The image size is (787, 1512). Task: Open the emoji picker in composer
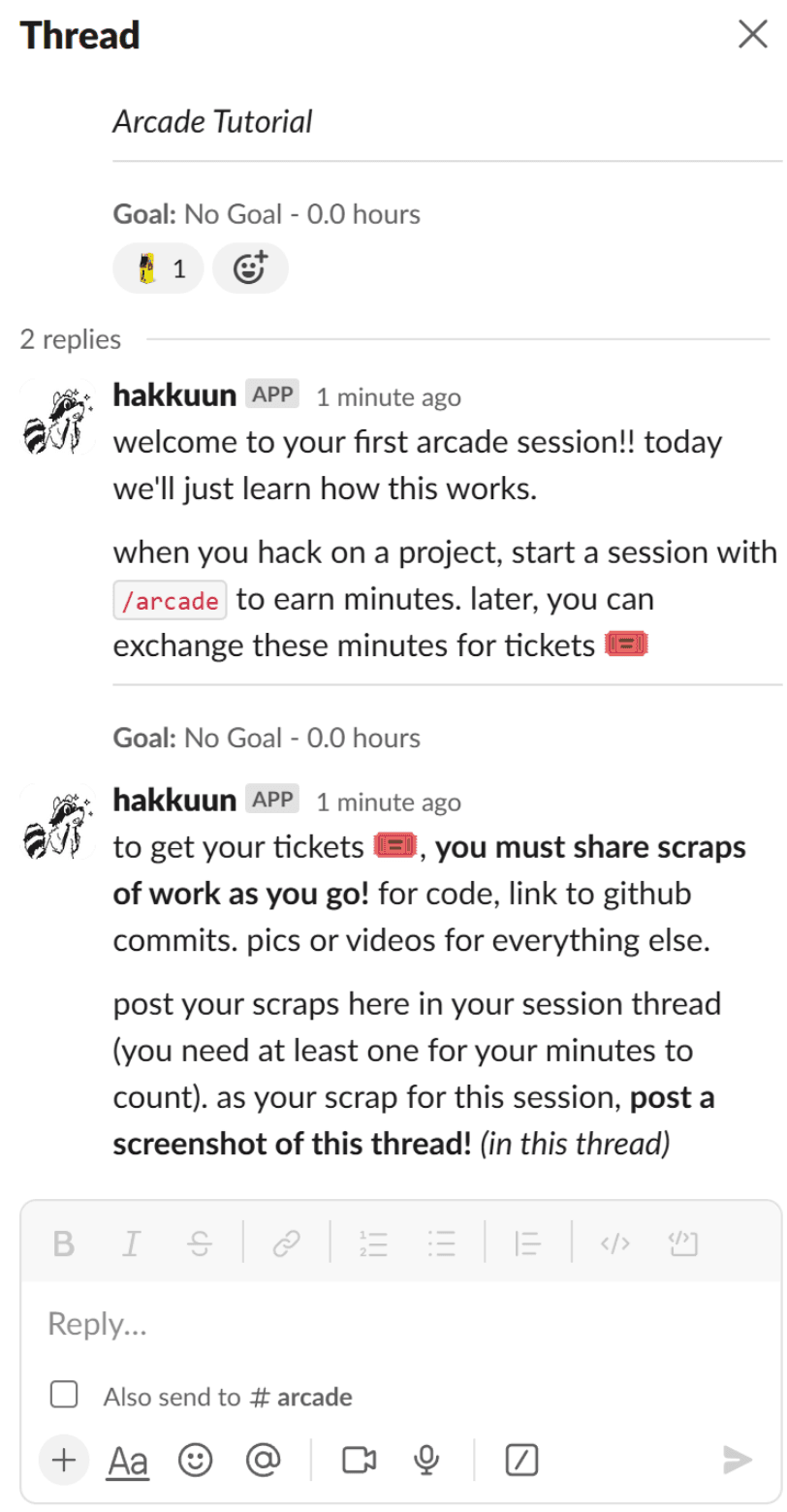196,1460
